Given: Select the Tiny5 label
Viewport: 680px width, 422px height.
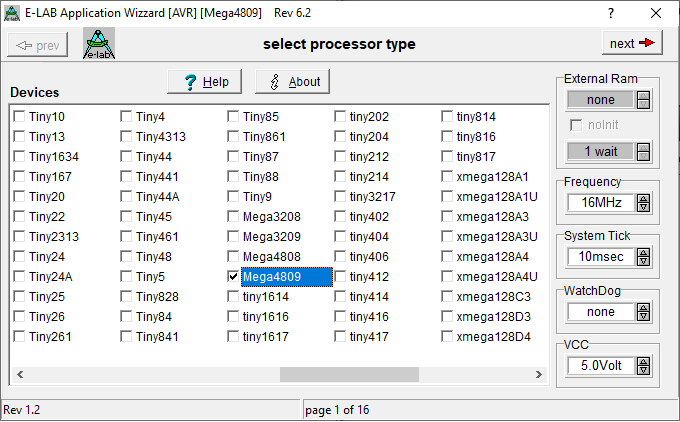Looking at the screenshot, I should coord(150,277).
